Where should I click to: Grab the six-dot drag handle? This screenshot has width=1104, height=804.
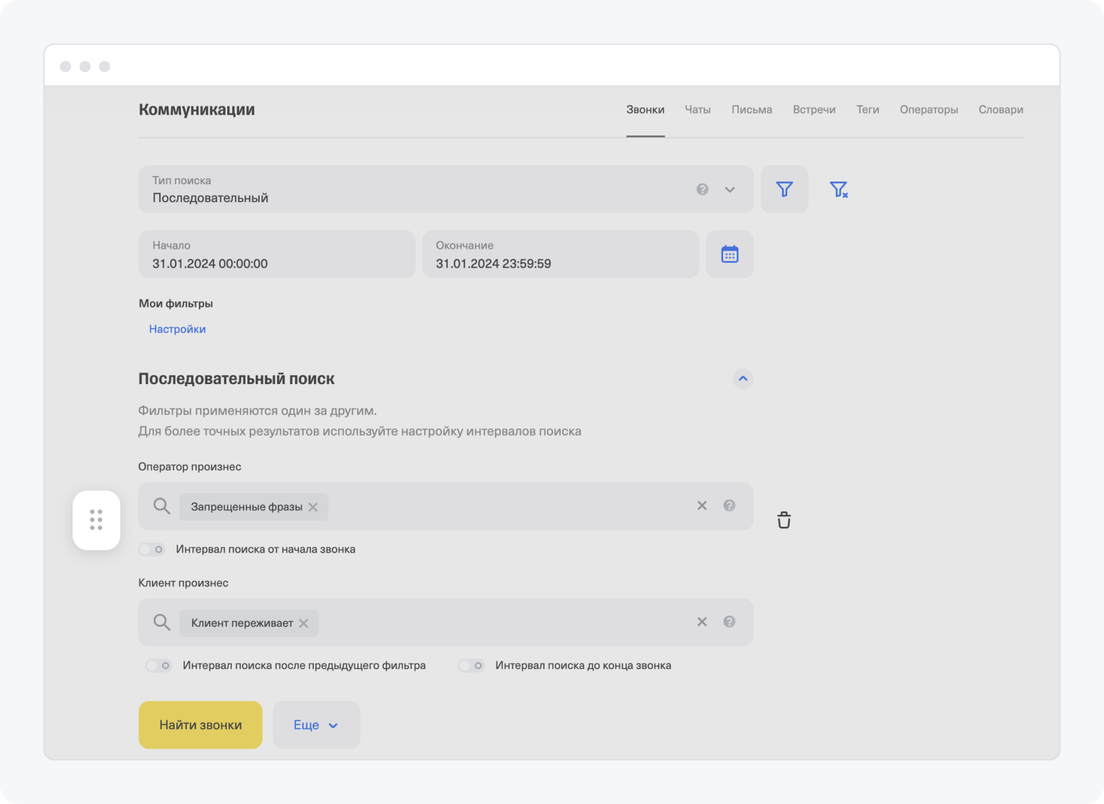coord(96,520)
